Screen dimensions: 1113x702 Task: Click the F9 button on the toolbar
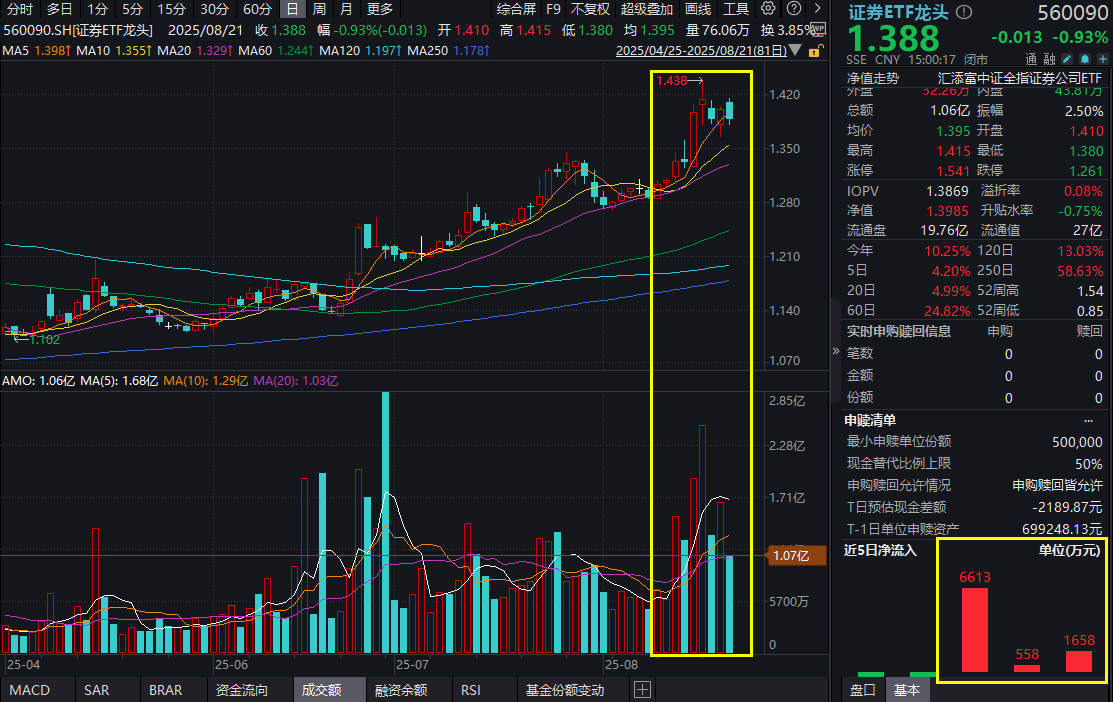tap(553, 9)
